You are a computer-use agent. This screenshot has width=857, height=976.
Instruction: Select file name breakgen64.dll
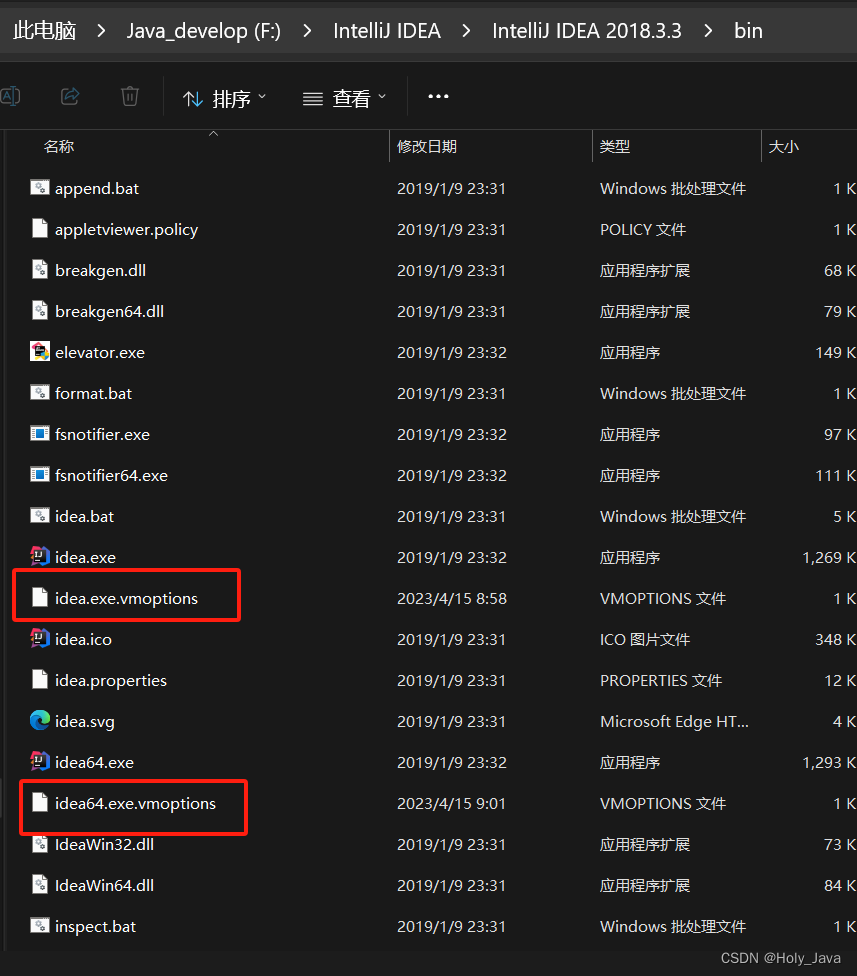(110, 311)
